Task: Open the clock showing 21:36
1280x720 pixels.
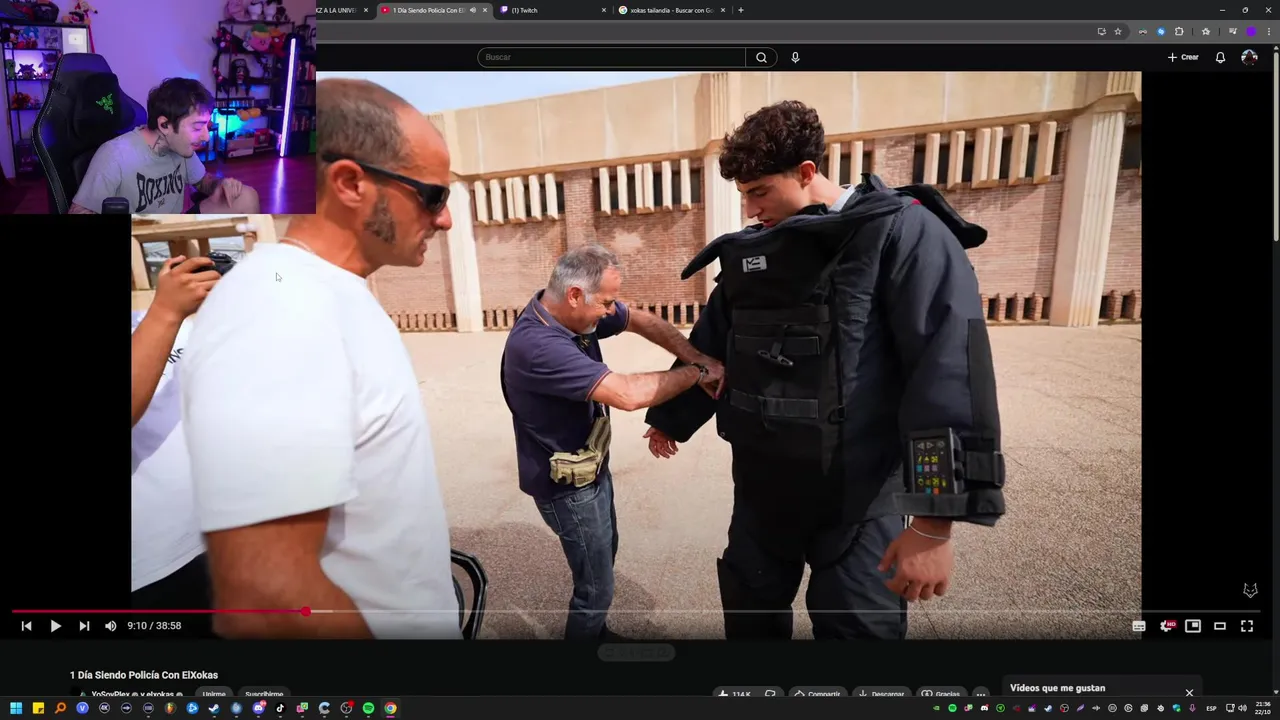Action: pyautogui.click(x=1262, y=708)
